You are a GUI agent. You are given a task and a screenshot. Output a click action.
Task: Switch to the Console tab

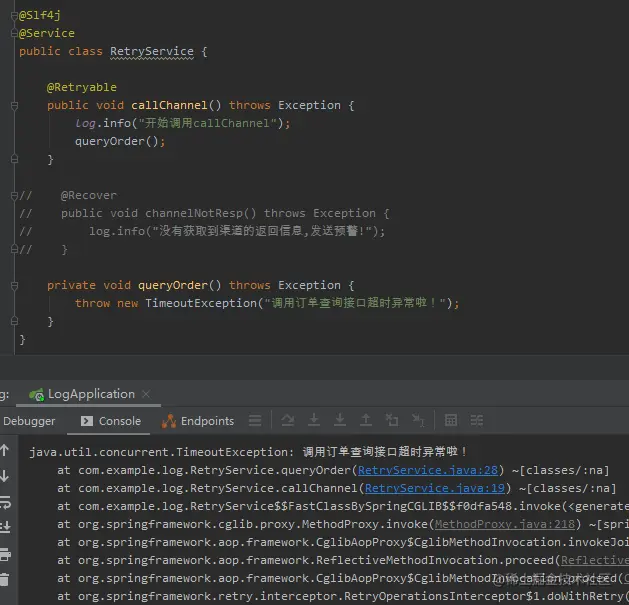(111, 421)
